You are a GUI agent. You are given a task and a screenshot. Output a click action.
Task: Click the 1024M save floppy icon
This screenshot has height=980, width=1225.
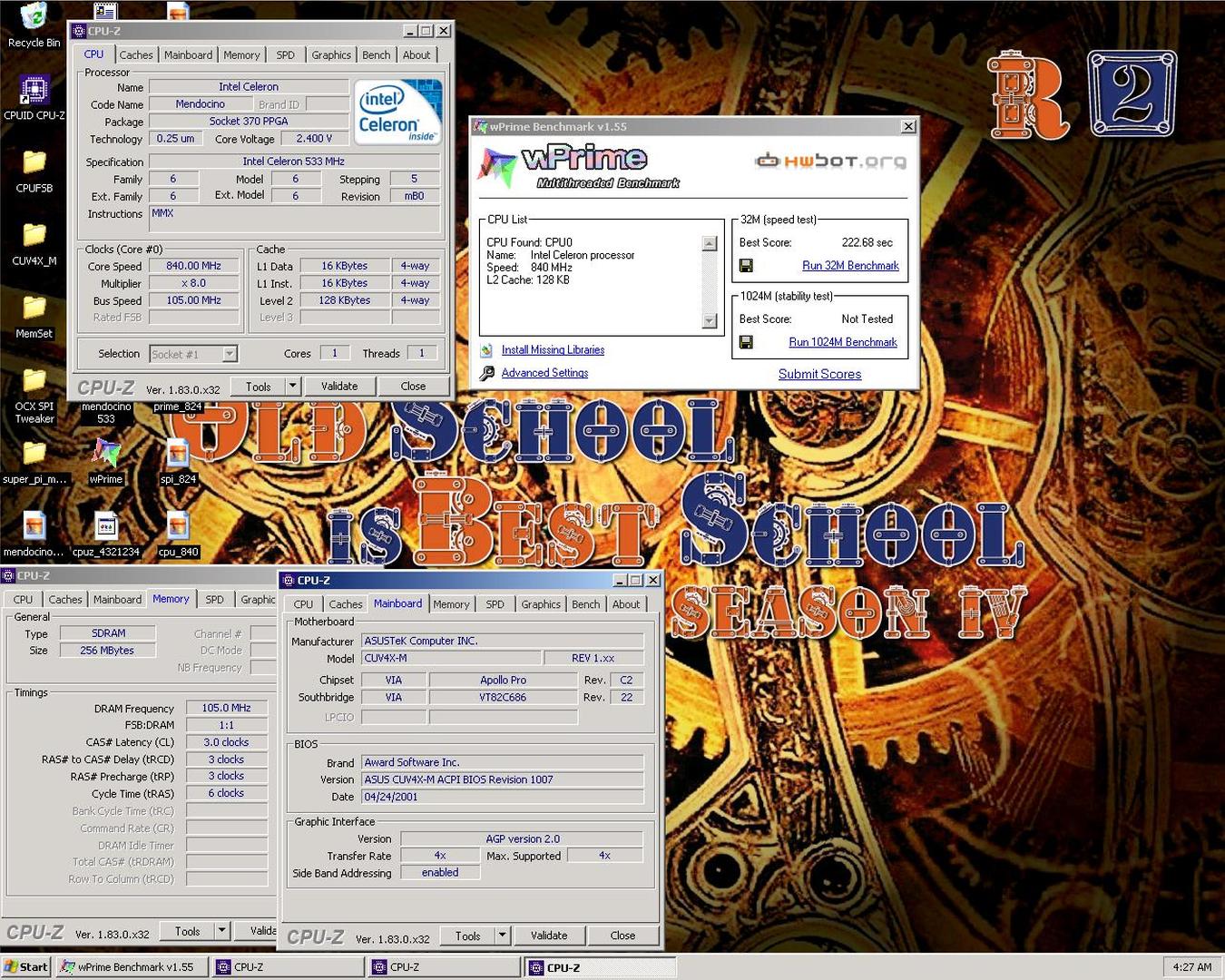click(746, 342)
